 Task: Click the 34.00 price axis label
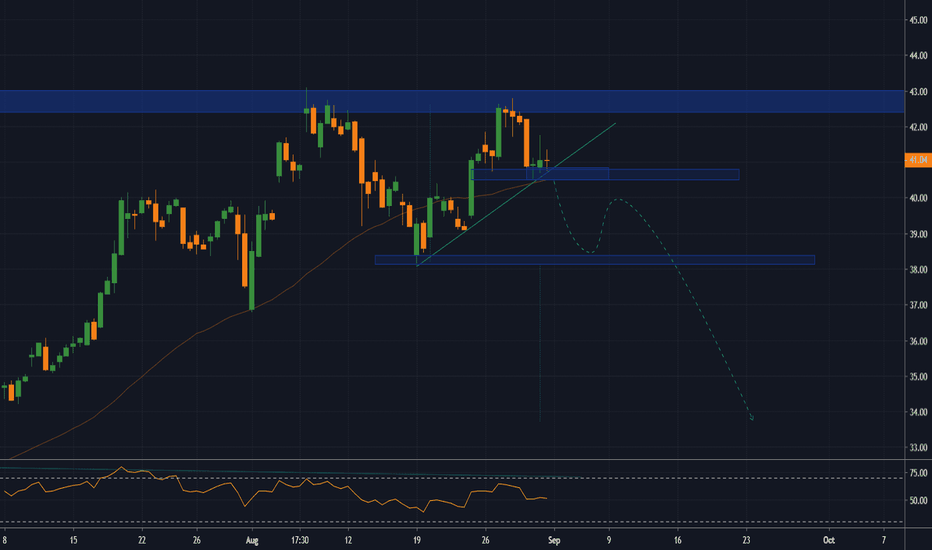(x=918, y=412)
